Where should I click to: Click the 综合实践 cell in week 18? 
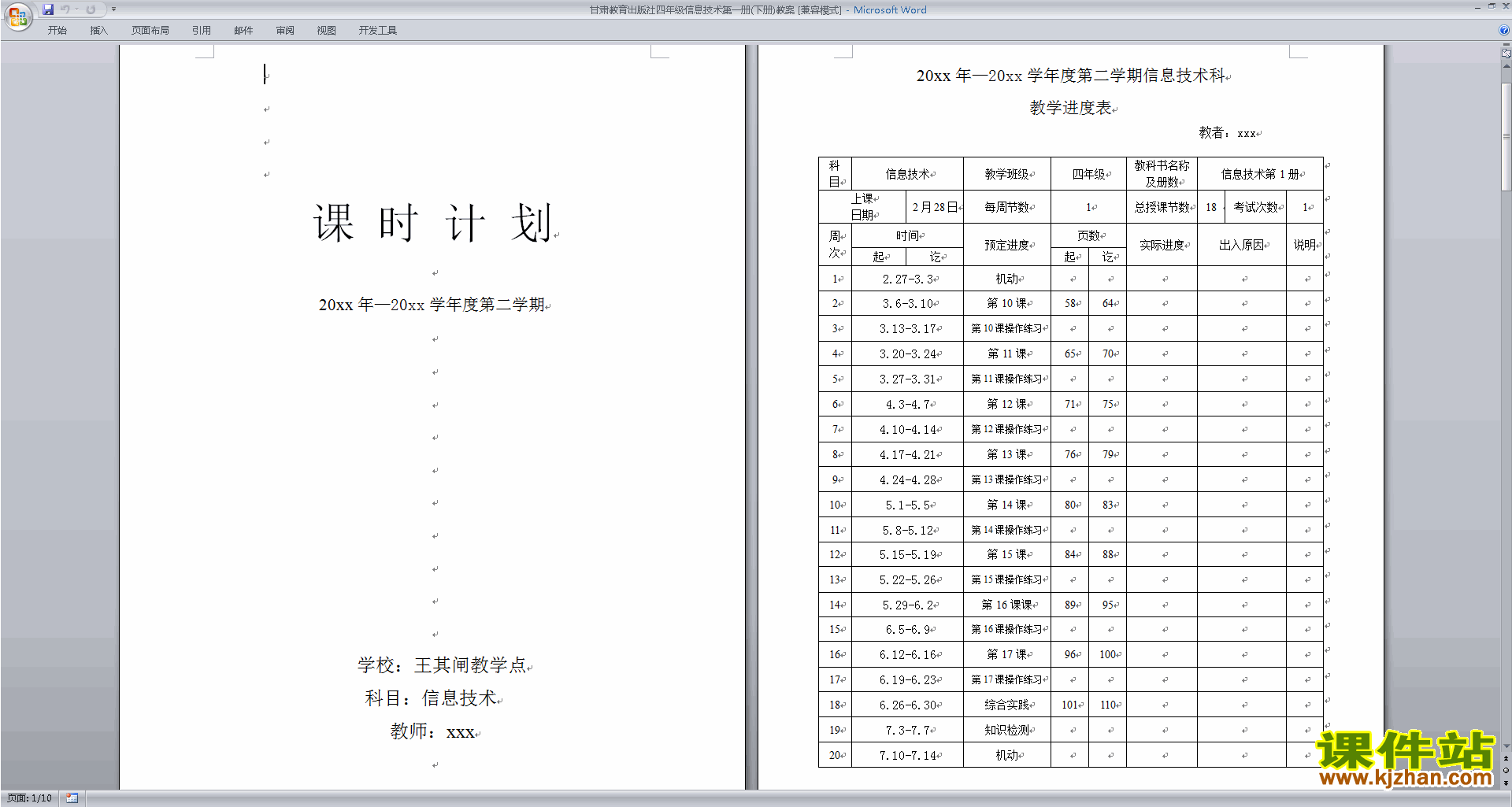click(x=1006, y=705)
